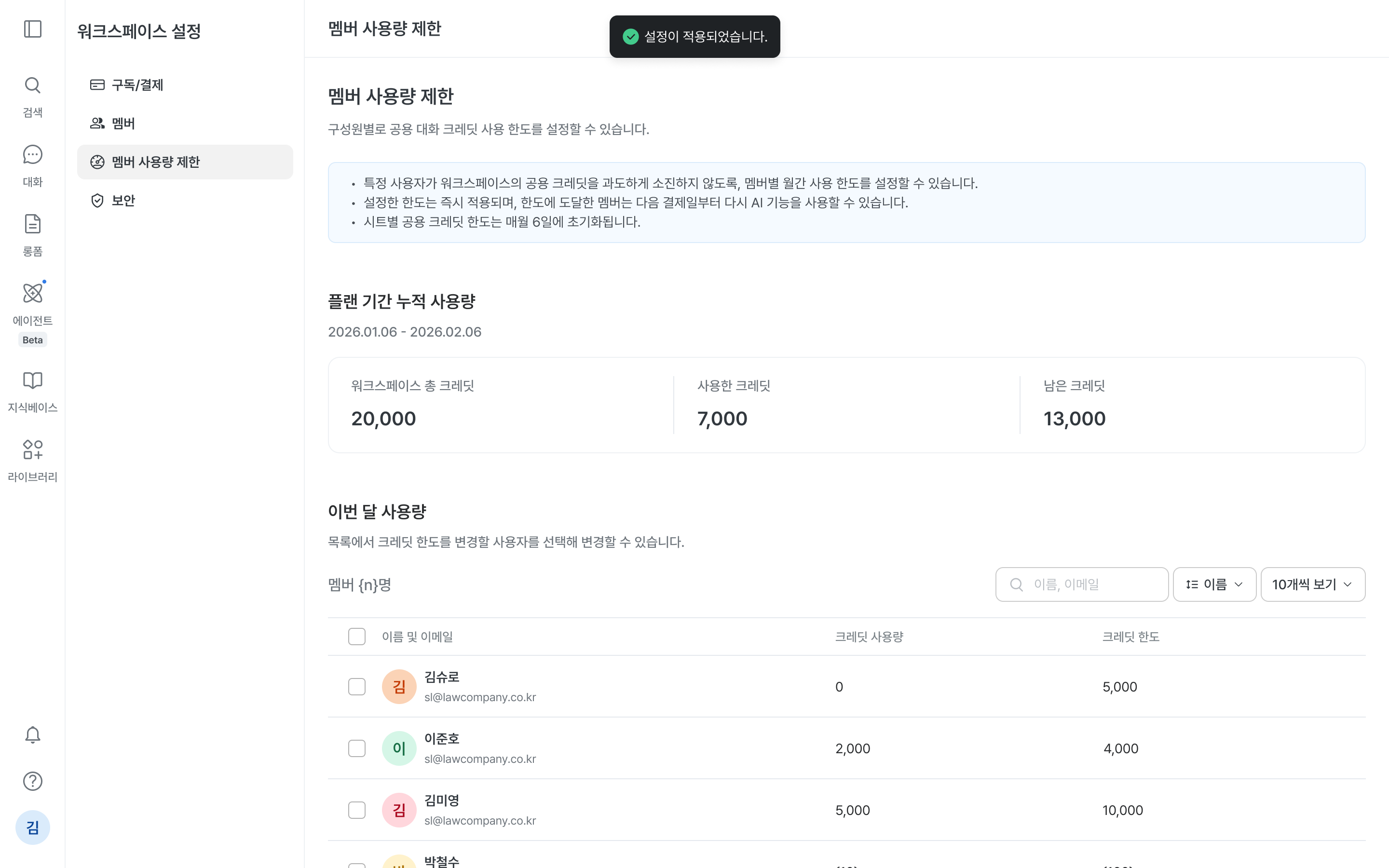Expand the 10개씩 보기 dropdown
The image size is (1389, 868).
(x=1313, y=584)
